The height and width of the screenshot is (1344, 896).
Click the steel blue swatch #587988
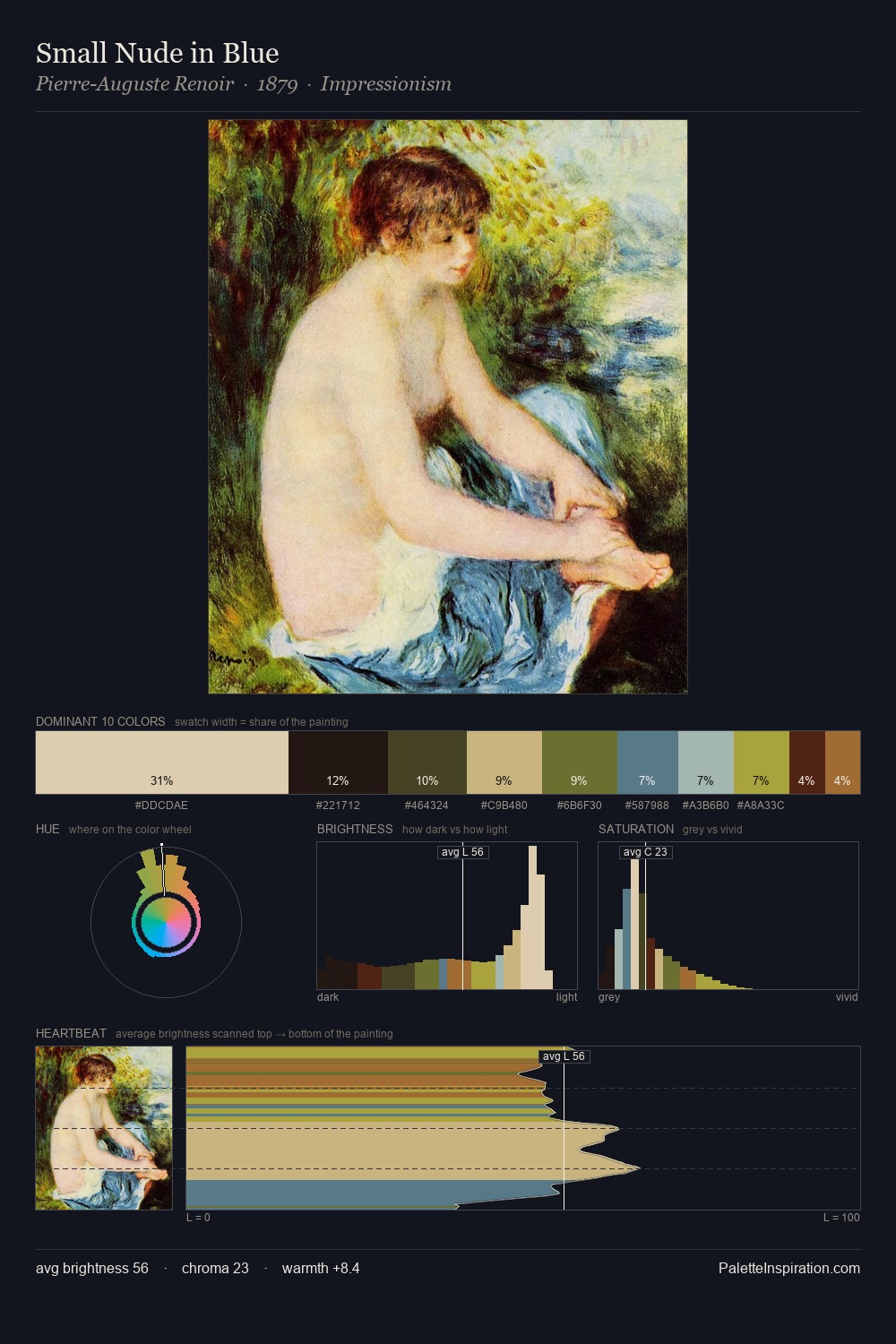648,762
